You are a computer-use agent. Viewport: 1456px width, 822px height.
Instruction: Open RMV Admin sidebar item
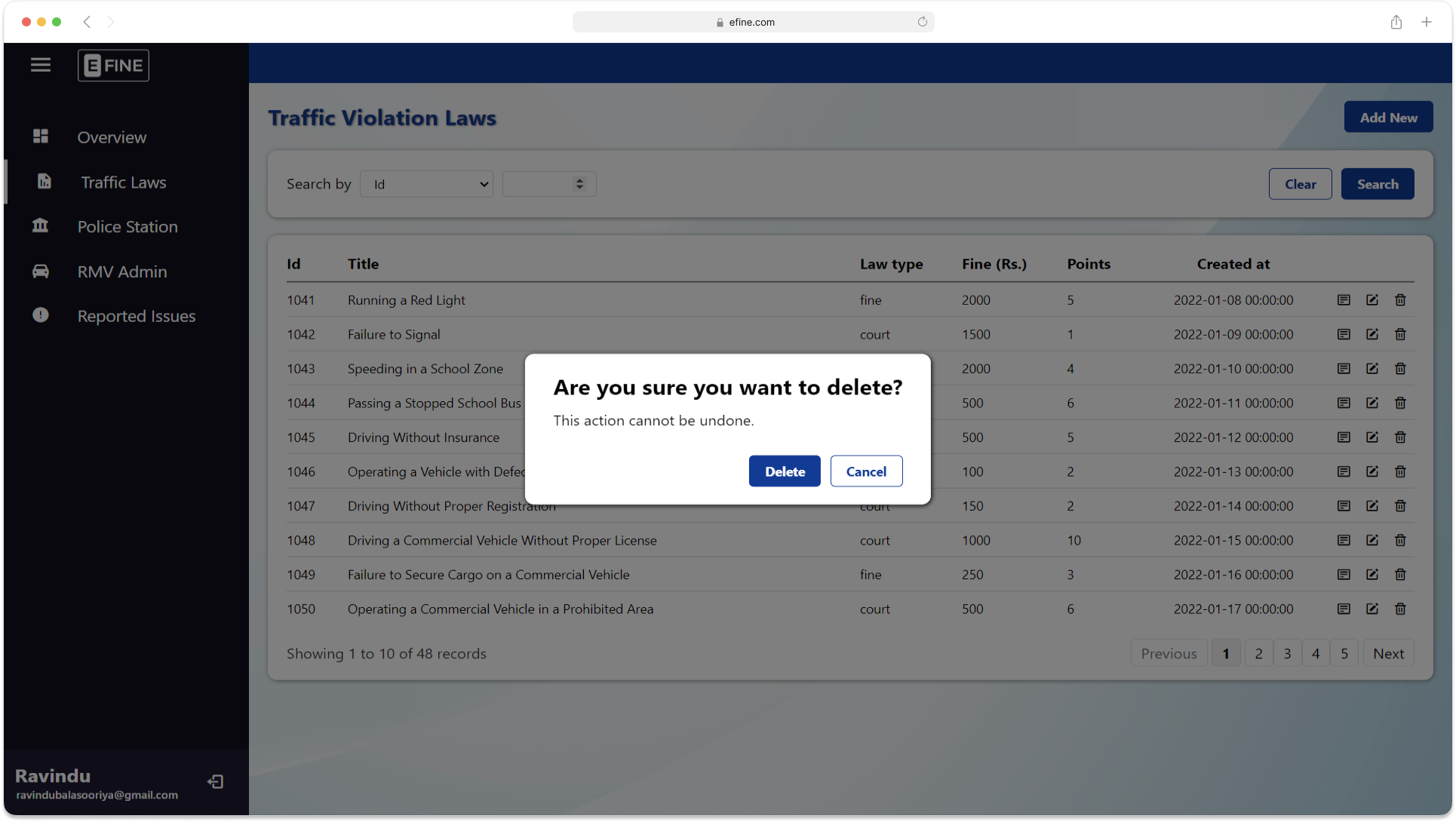[121, 271]
